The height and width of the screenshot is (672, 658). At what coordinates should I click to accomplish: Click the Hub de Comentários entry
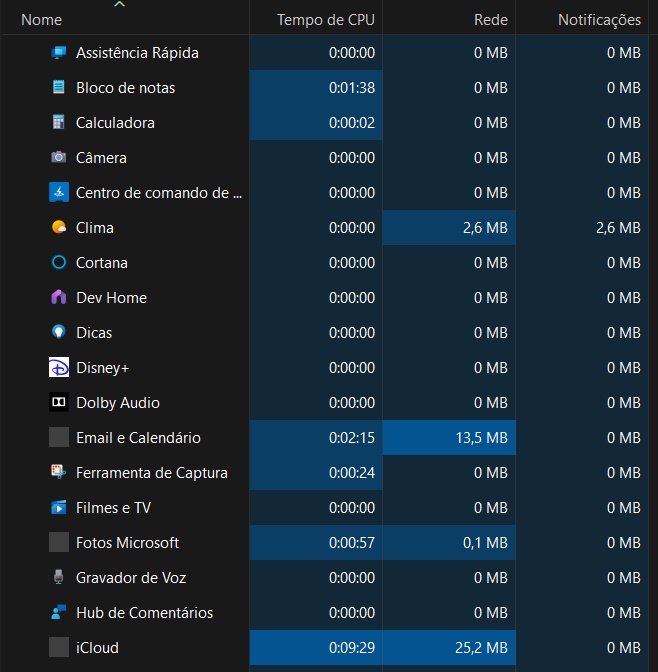(144, 613)
